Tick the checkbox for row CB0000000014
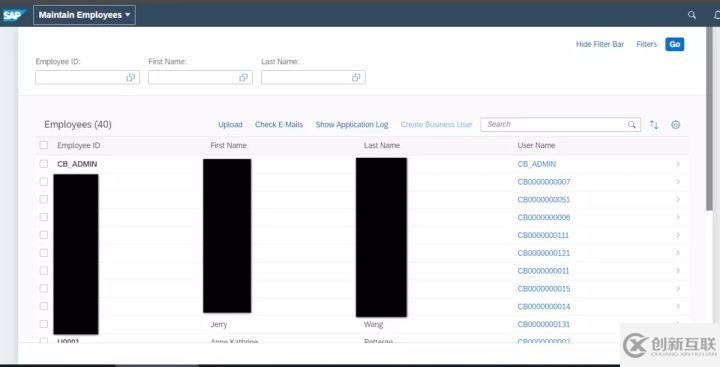720x367 pixels. tap(44, 306)
